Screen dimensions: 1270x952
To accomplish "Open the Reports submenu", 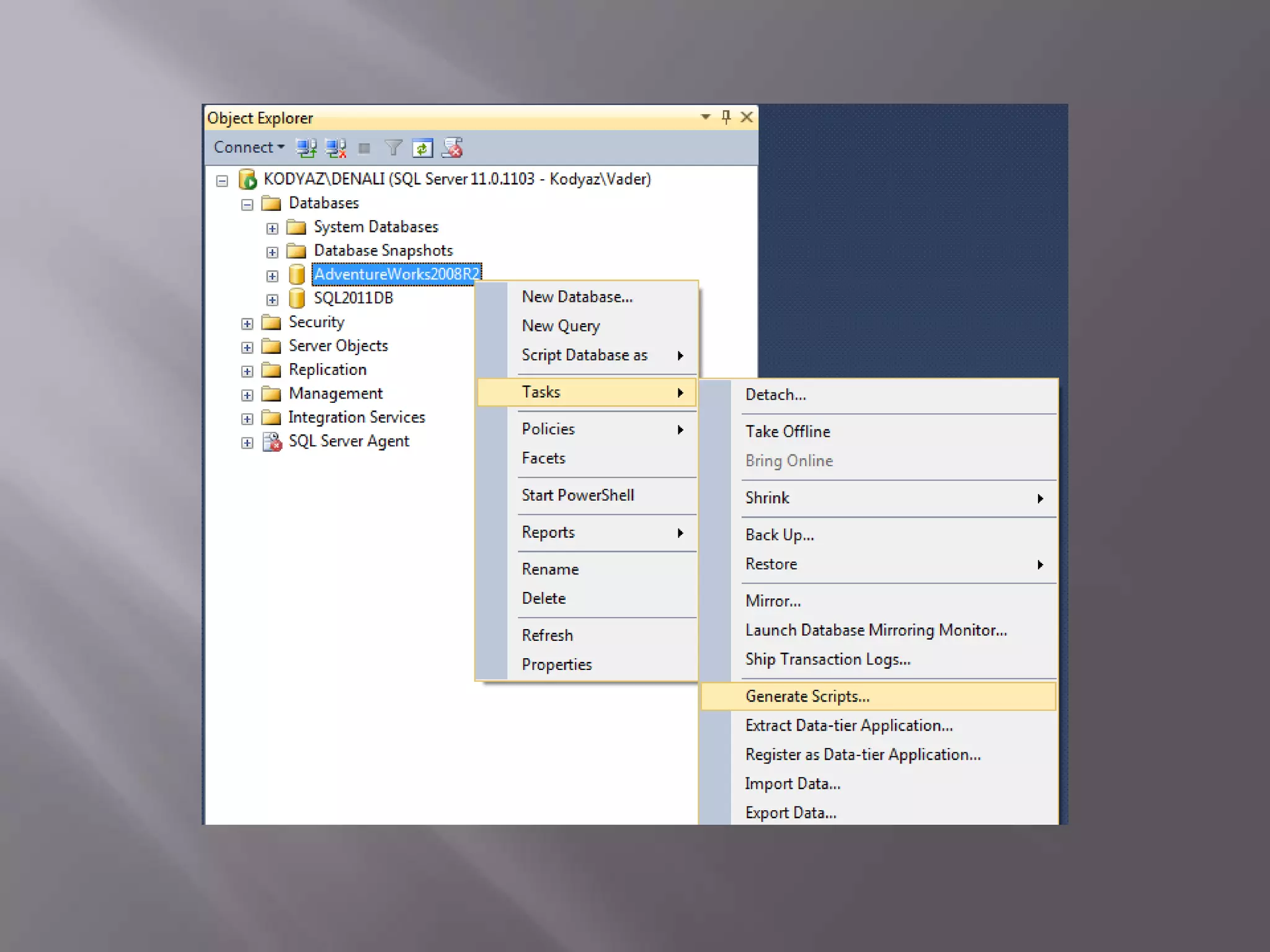I will point(586,532).
